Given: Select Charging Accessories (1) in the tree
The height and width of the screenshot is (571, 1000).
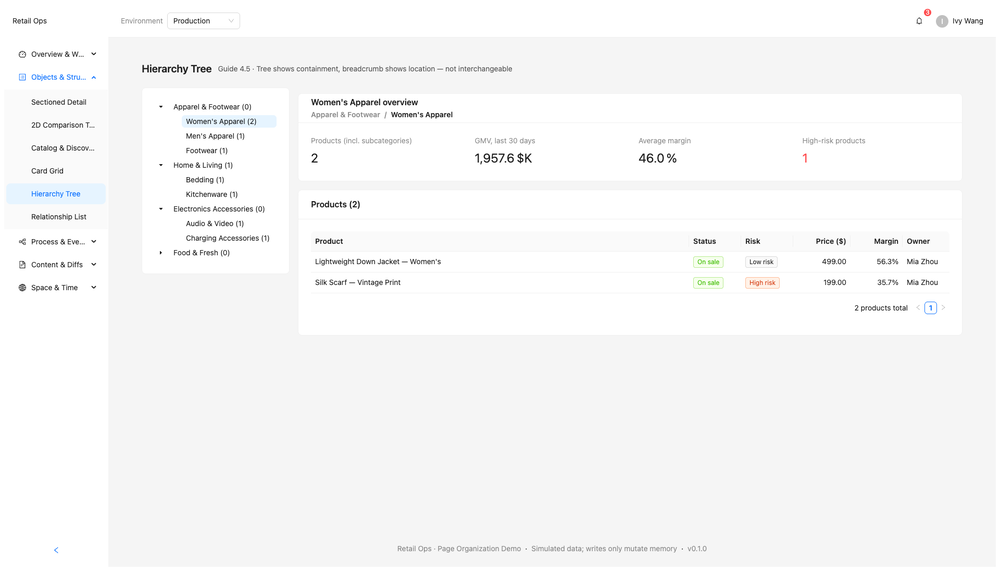Looking at the screenshot, I should 228,239.
